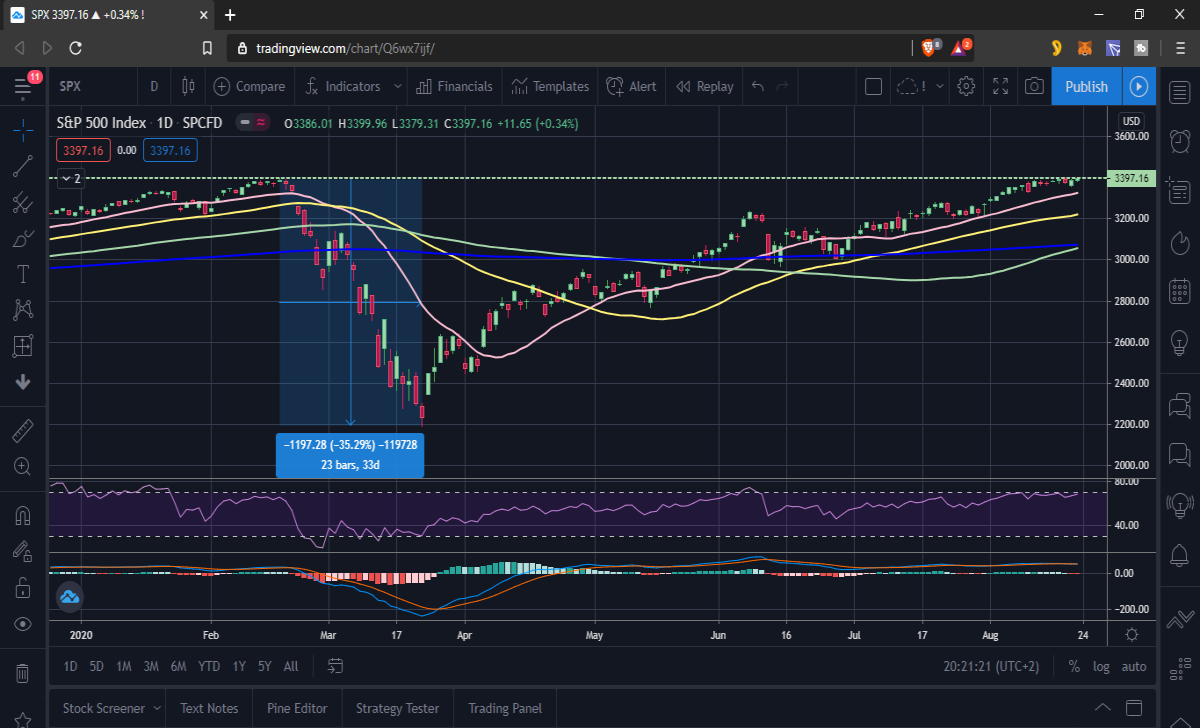Toggle percent scale mode

(x=1074, y=666)
